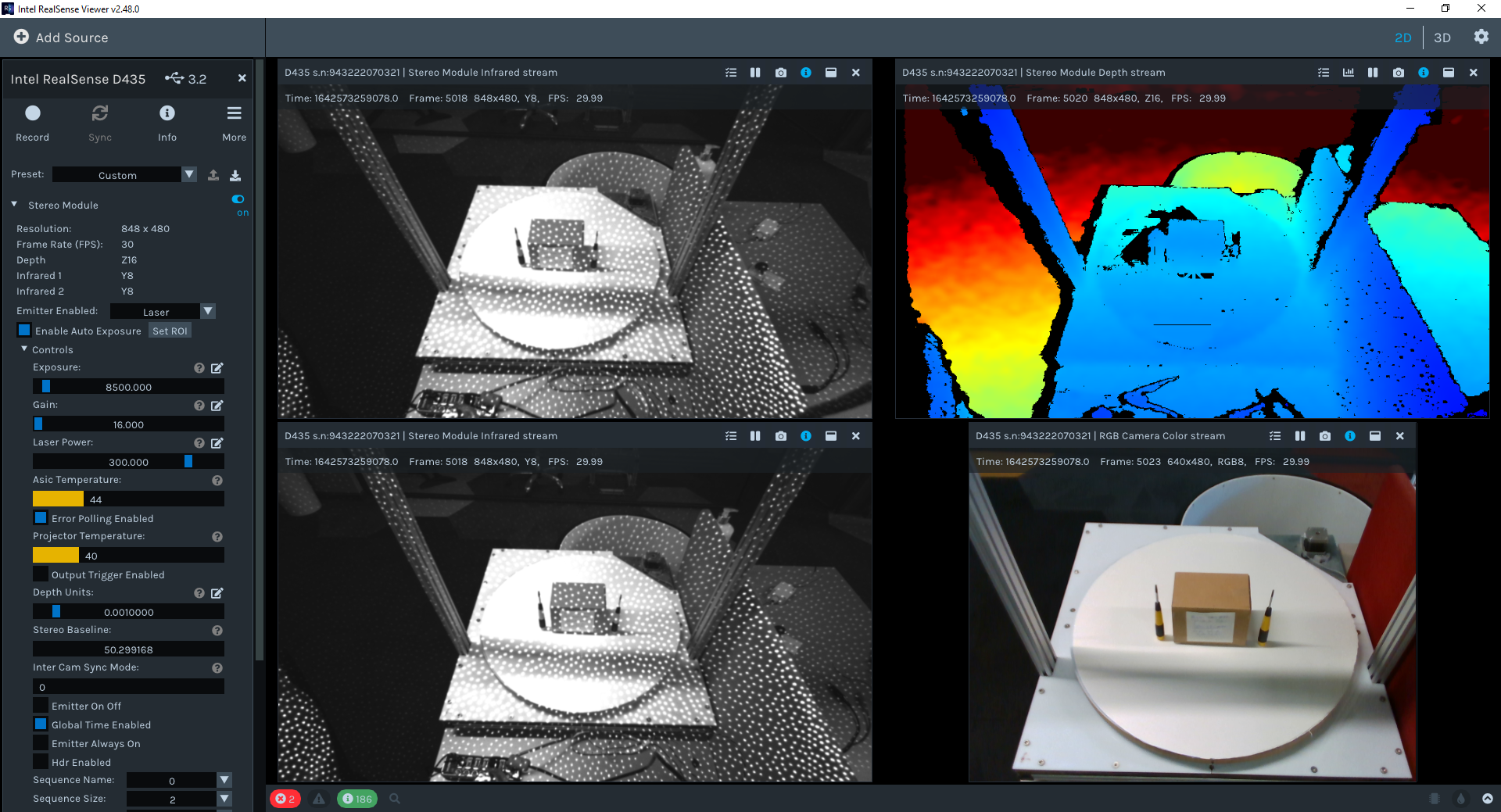The width and height of the screenshot is (1501, 812).
Task: Edit the Exposure value with pencil icon
Action: coord(217,368)
